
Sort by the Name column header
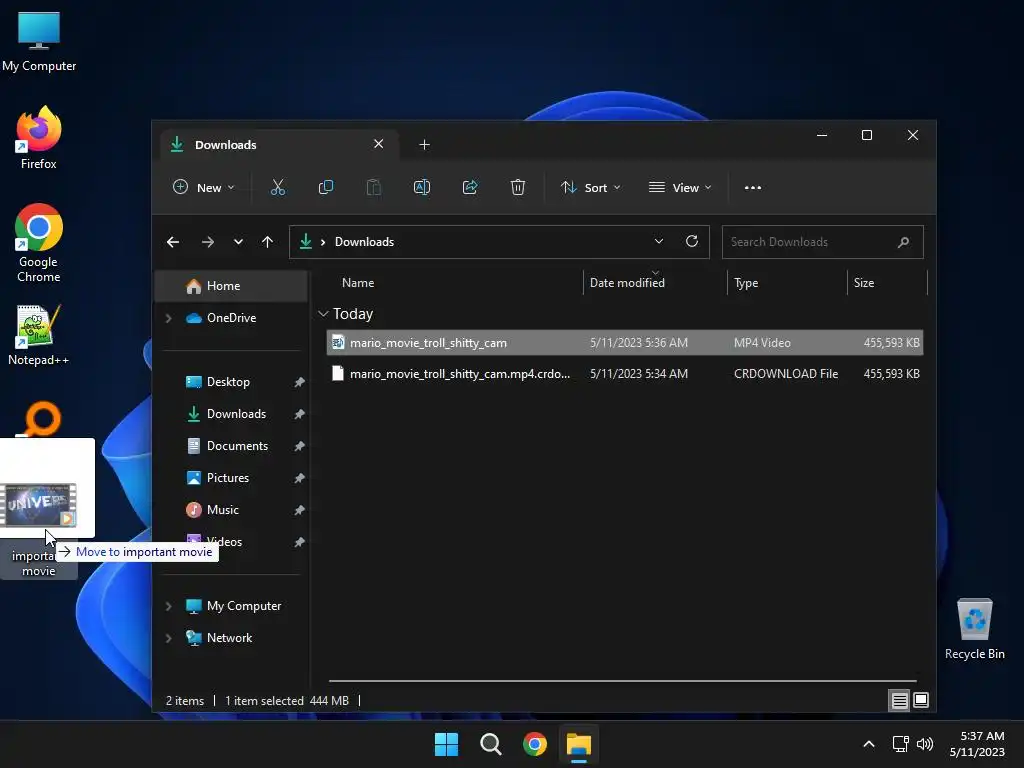coord(358,283)
